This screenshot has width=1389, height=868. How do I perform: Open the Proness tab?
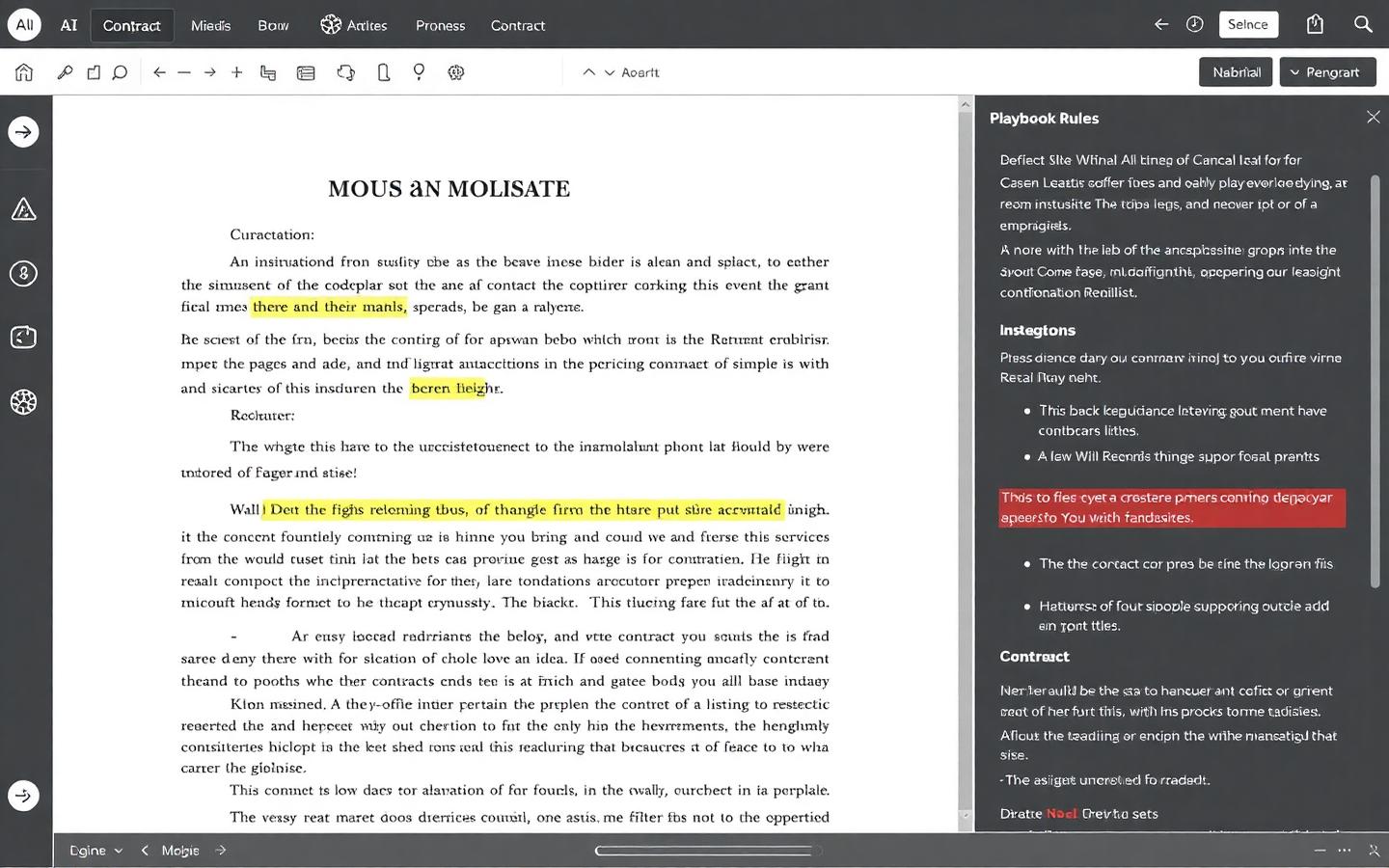pyautogui.click(x=440, y=25)
